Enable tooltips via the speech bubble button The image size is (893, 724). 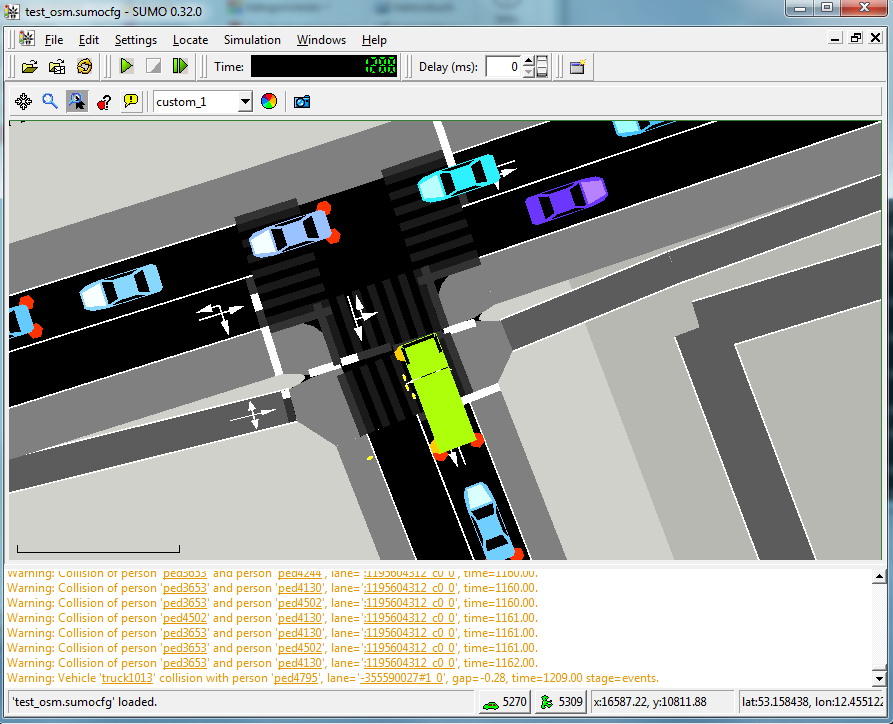pyautogui.click(x=131, y=101)
